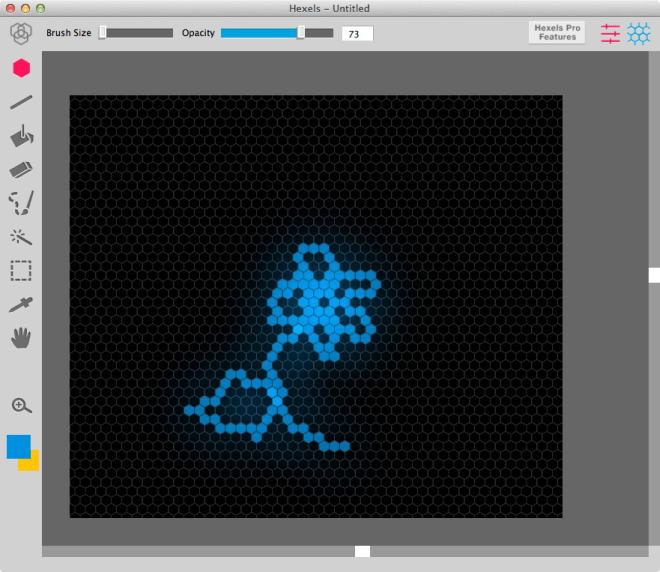Select the Zoom magnifier tool
The height and width of the screenshot is (572, 660).
coord(21,406)
